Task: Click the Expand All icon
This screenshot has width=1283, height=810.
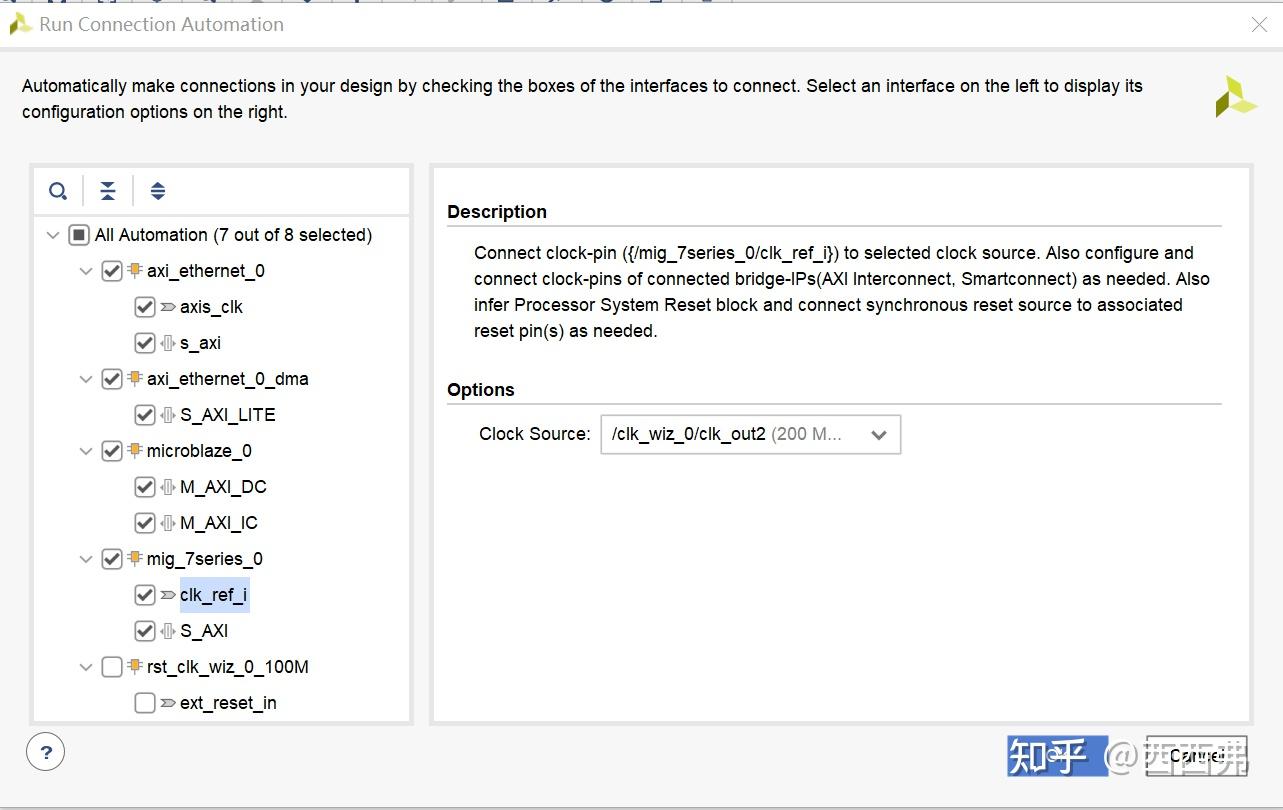Action: pos(158,191)
